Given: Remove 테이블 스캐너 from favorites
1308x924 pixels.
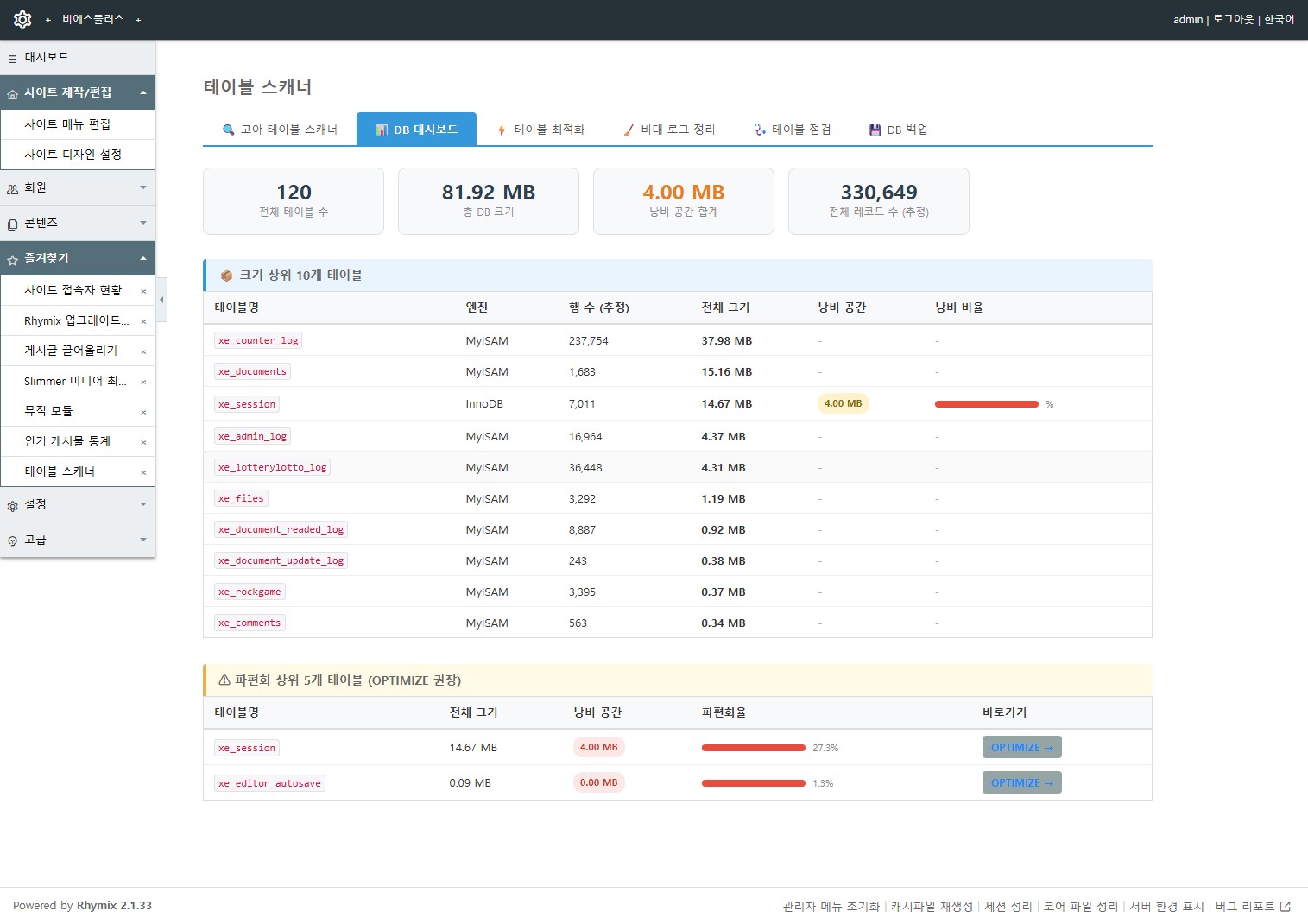Looking at the screenshot, I should click(x=143, y=472).
